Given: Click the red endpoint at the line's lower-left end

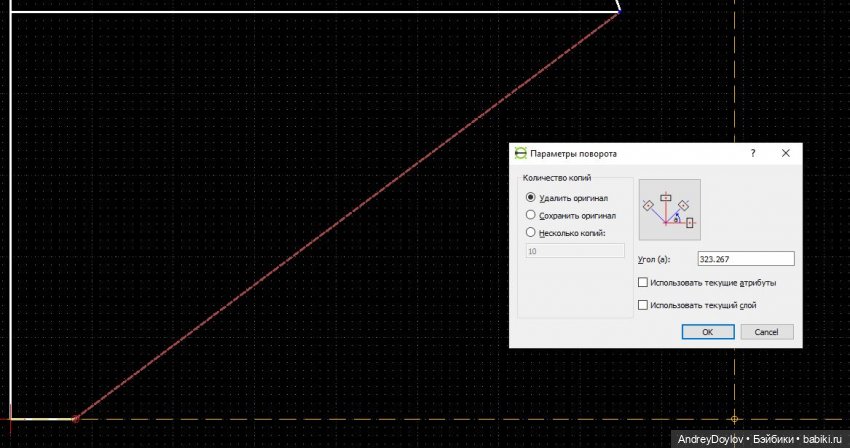Looking at the screenshot, I should tap(75, 418).
